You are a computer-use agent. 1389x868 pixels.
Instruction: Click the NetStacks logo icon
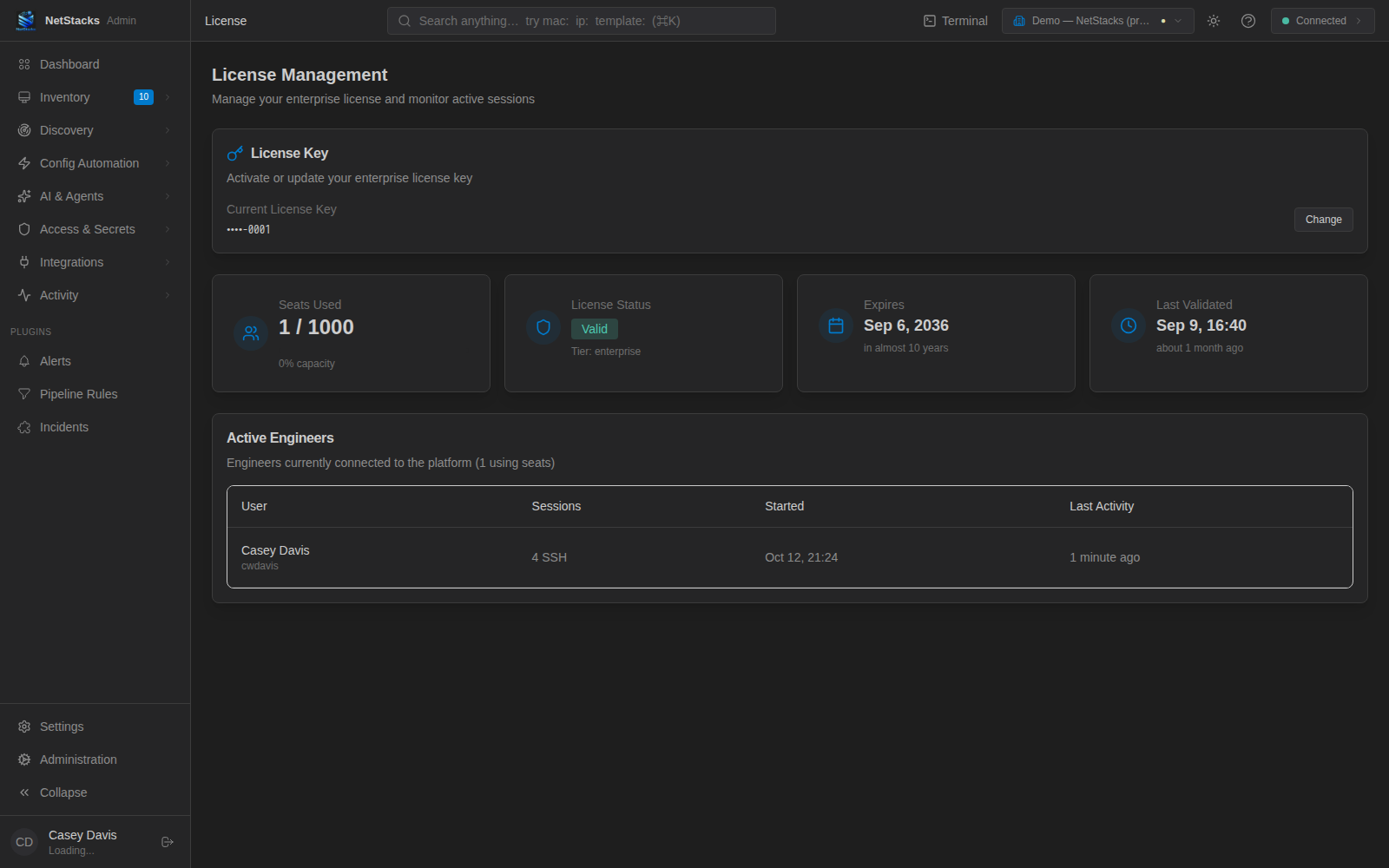point(26,20)
